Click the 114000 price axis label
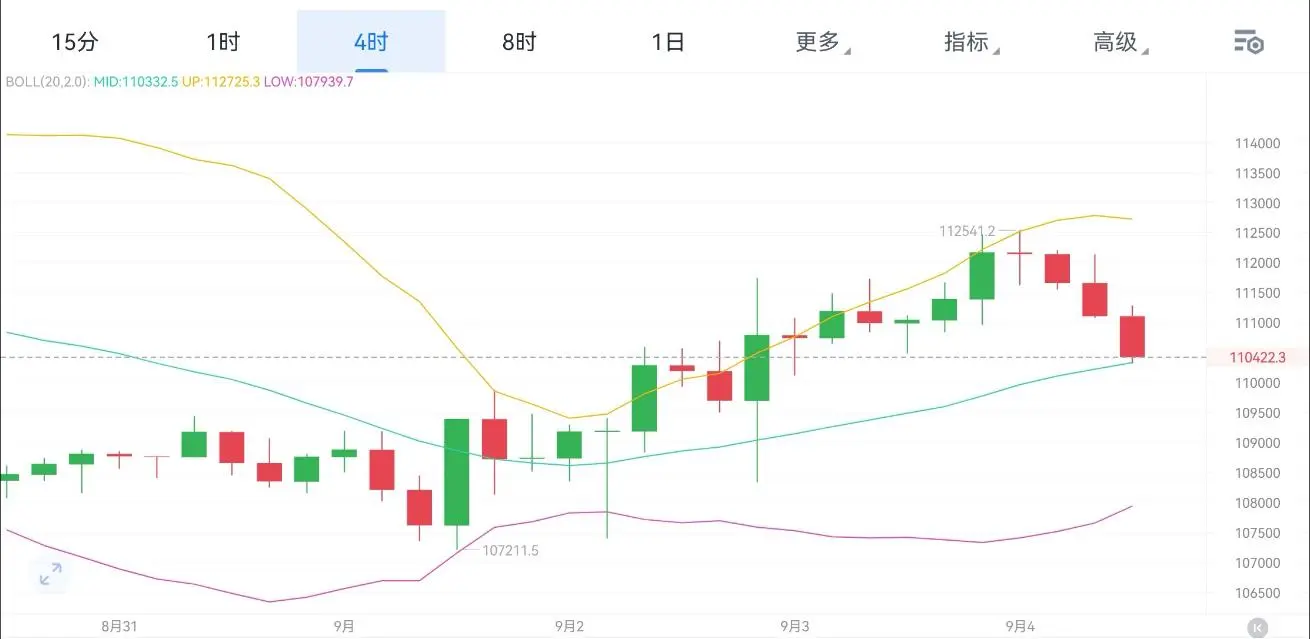 coord(1257,143)
